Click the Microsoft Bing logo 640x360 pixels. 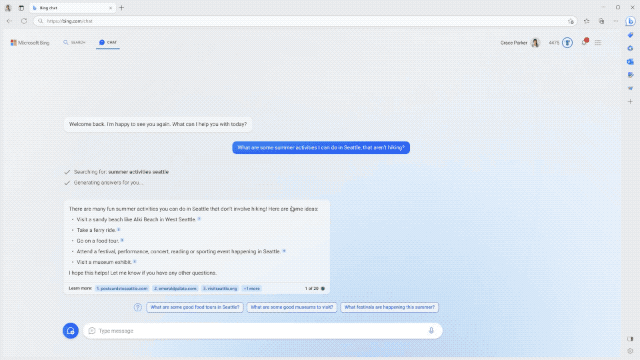pyautogui.click(x=30, y=42)
